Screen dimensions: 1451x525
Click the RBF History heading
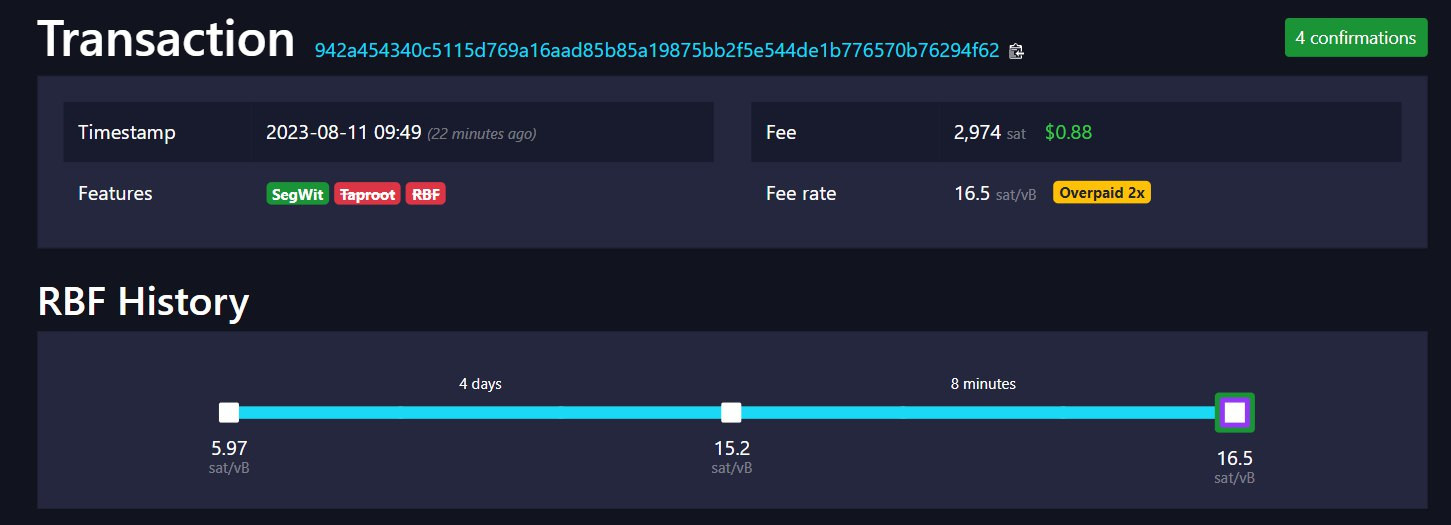pyautogui.click(x=143, y=301)
